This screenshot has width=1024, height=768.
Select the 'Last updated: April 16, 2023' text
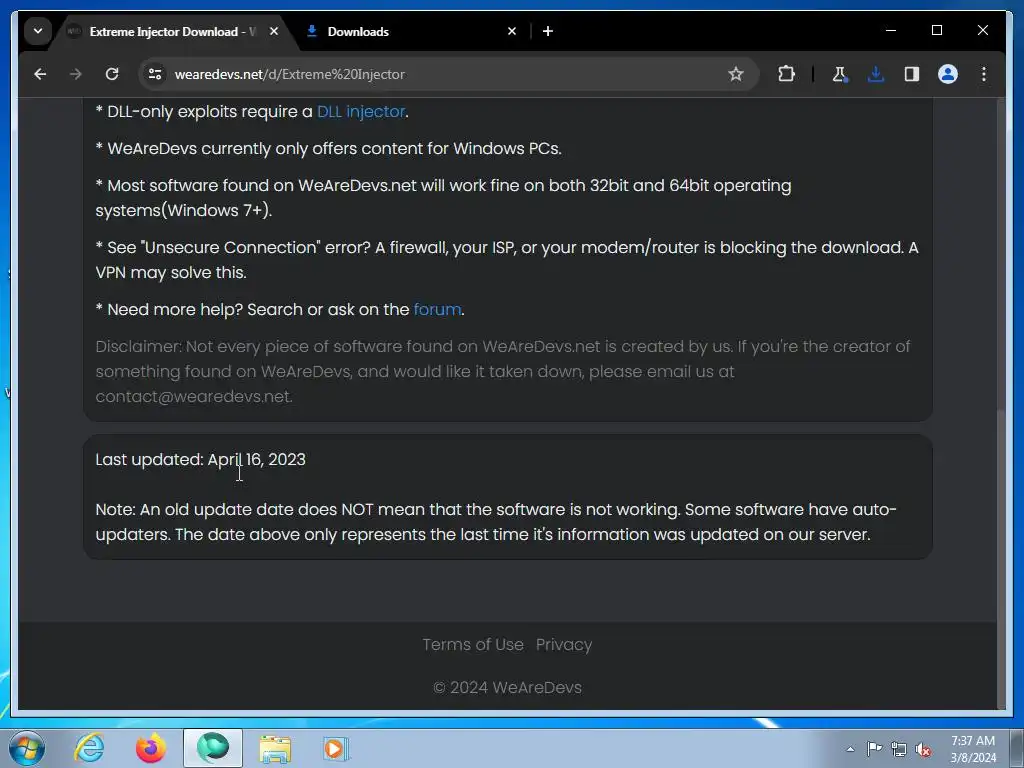point(200,460)
